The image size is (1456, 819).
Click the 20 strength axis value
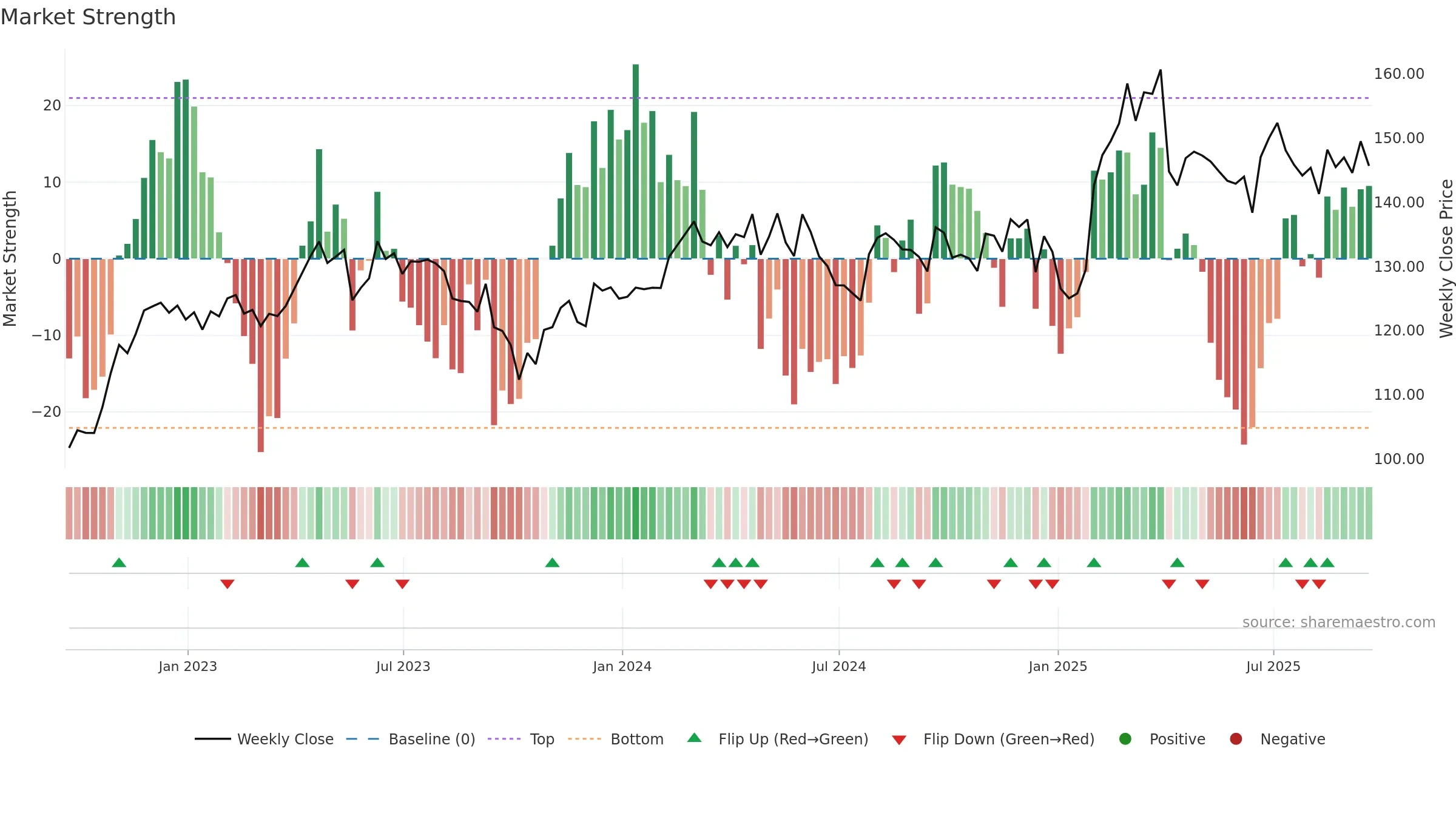coord(52,106)
